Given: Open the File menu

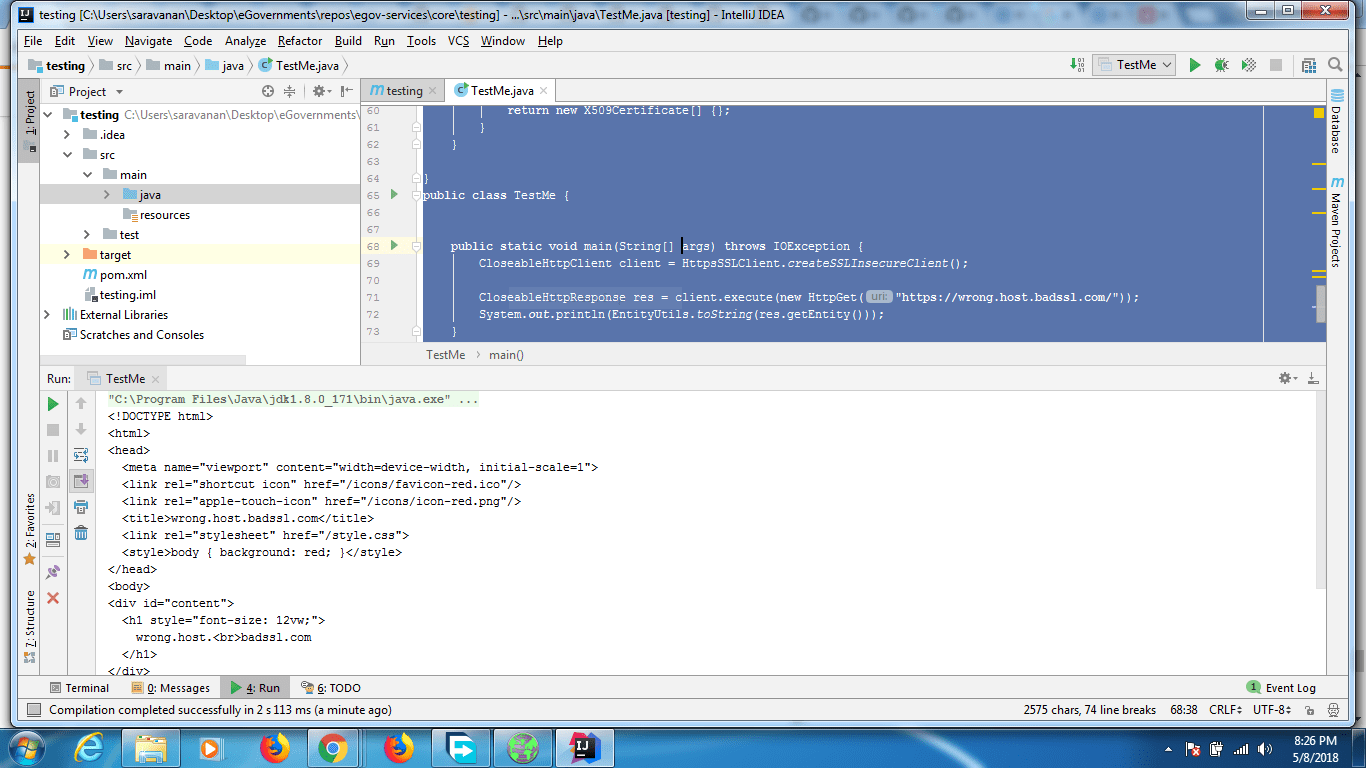Looking at the screenshot, I should (x=33, y=41).
